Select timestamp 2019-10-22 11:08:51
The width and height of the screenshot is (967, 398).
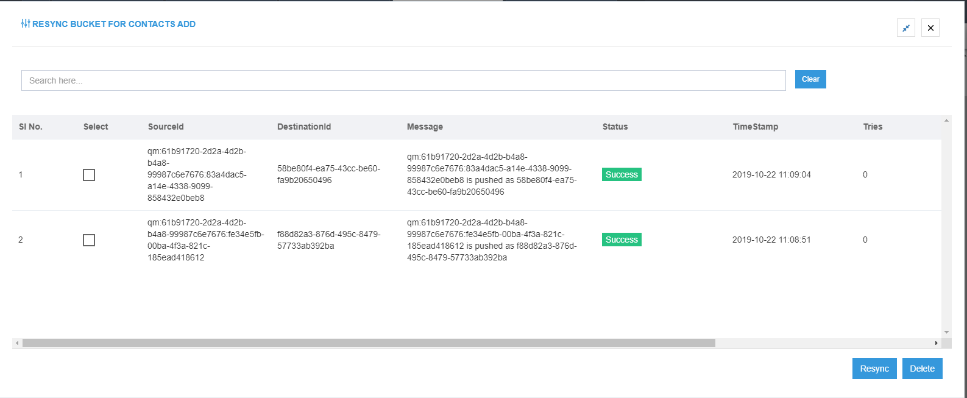click(x=772, y=239)
